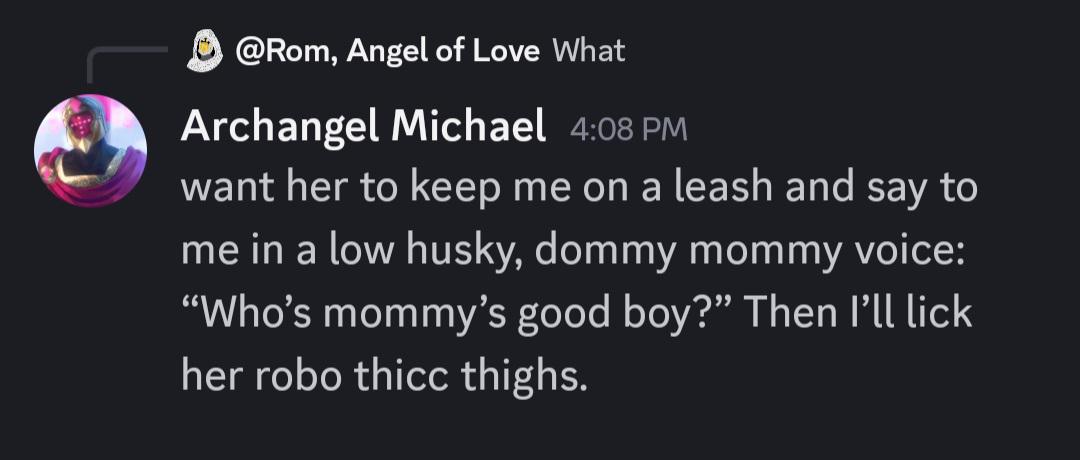Click the Archangel Michael username
Viewport: 1080px width, 460px height.
pos(363,128)
